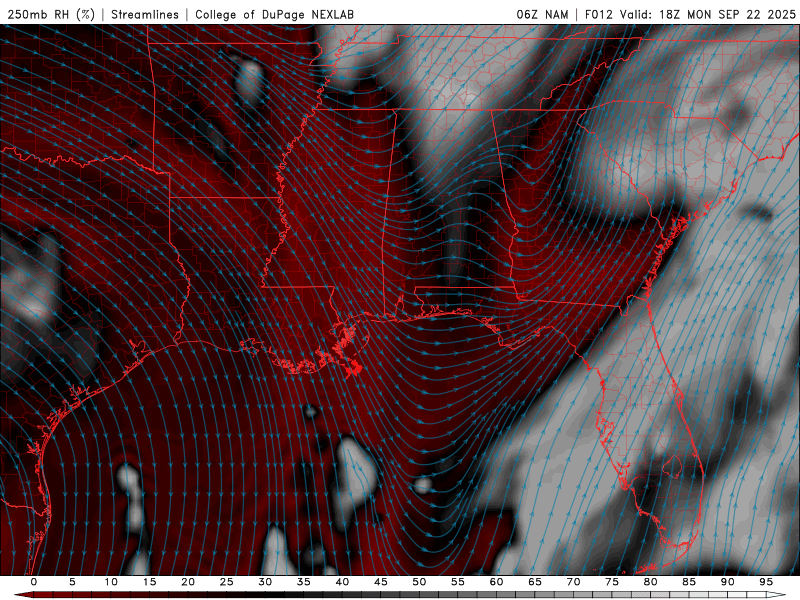Image resolution: width=800 pixels, height=600 pixels.
Task: Click the '85' color scale value
Action: [689, 582]
